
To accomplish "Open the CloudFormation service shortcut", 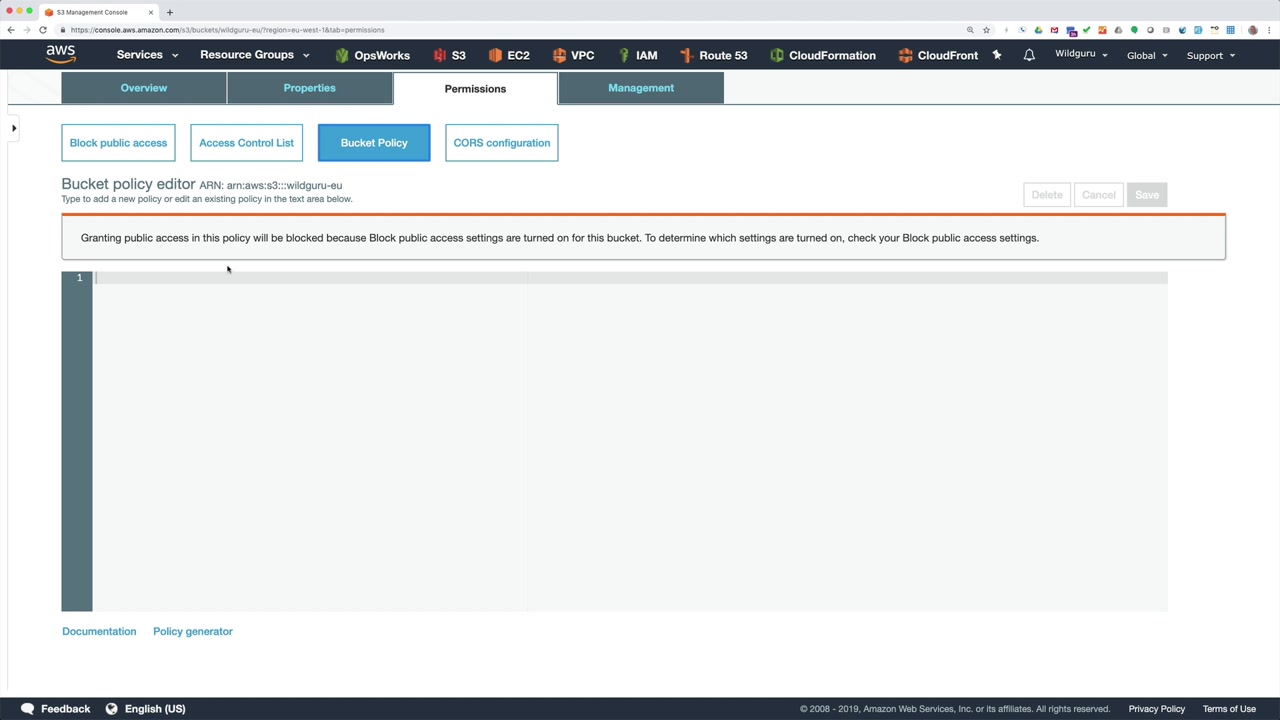I will [822, 55].
